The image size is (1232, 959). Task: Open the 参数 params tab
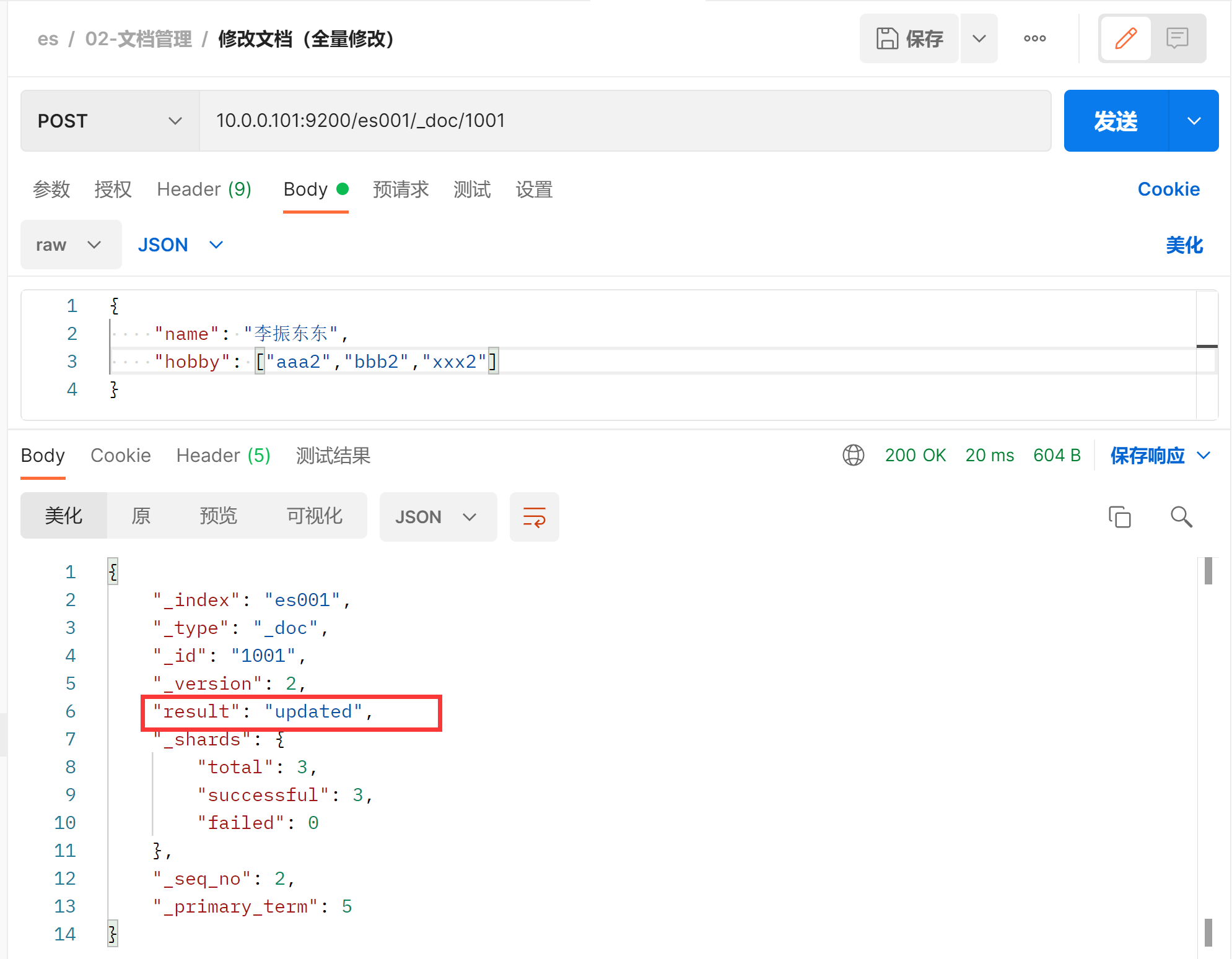pos(51,189)
